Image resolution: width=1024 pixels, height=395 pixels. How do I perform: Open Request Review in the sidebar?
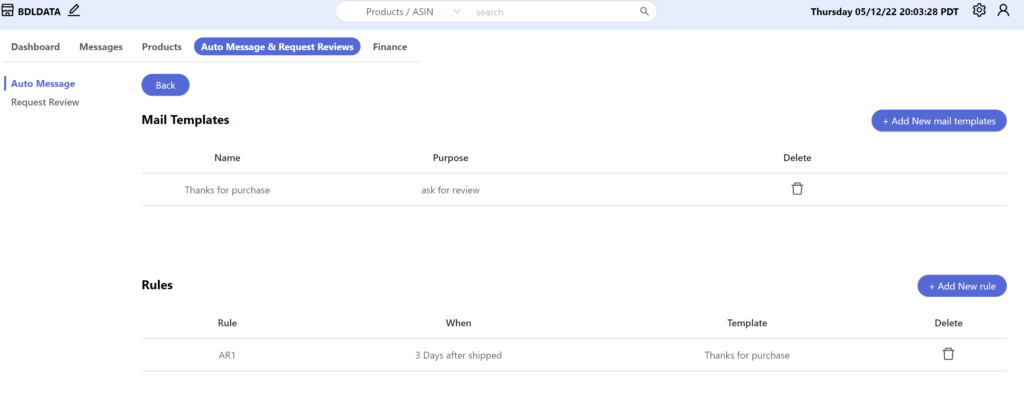(45, 102)
